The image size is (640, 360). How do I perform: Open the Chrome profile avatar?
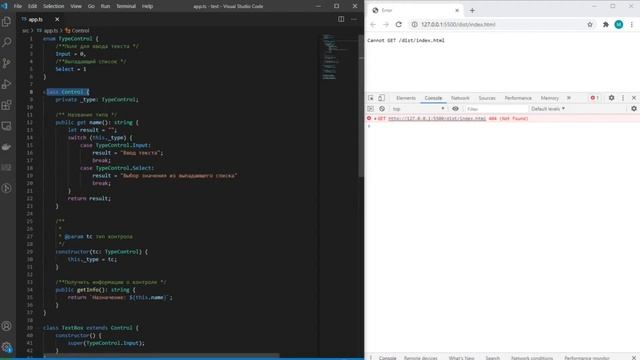[x=619, y=24]
